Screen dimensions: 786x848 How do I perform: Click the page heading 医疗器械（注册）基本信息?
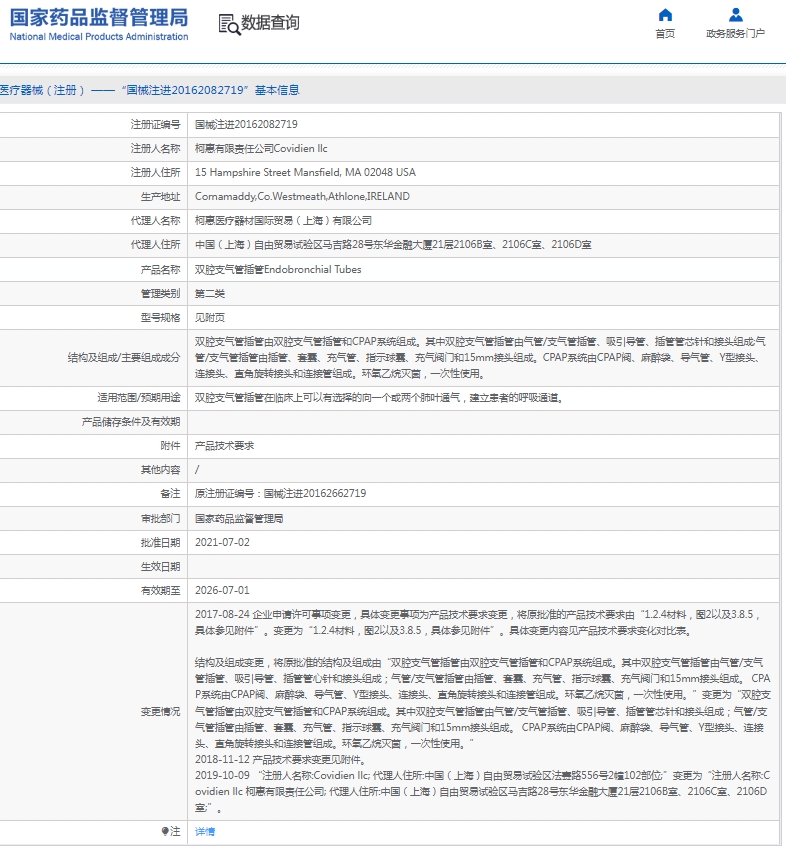pos(149,90)
